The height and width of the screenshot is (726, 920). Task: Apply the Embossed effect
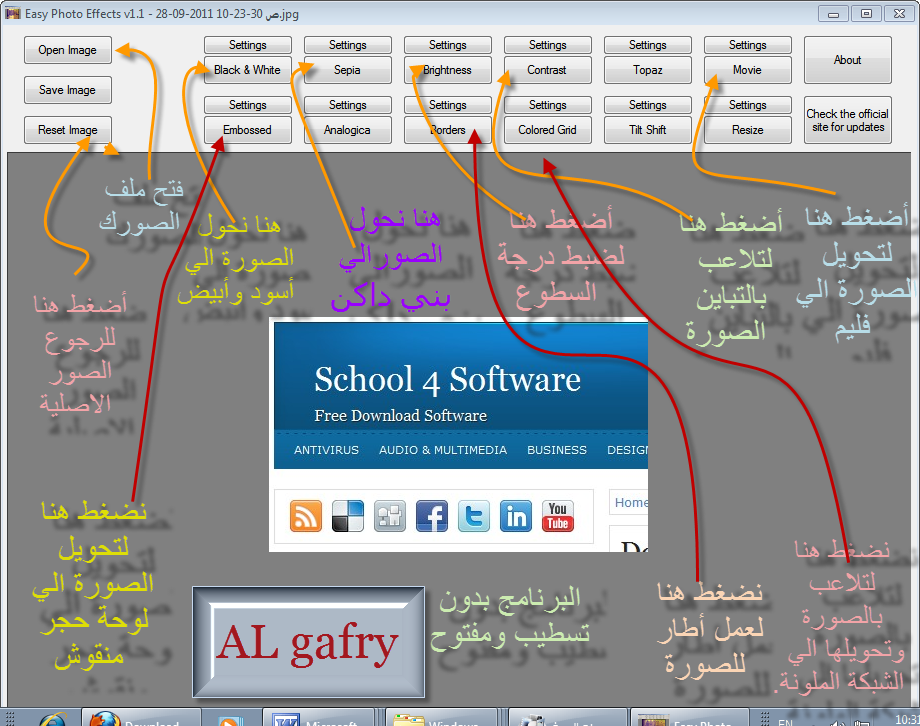pyautogui.click(x=248, y=130)
